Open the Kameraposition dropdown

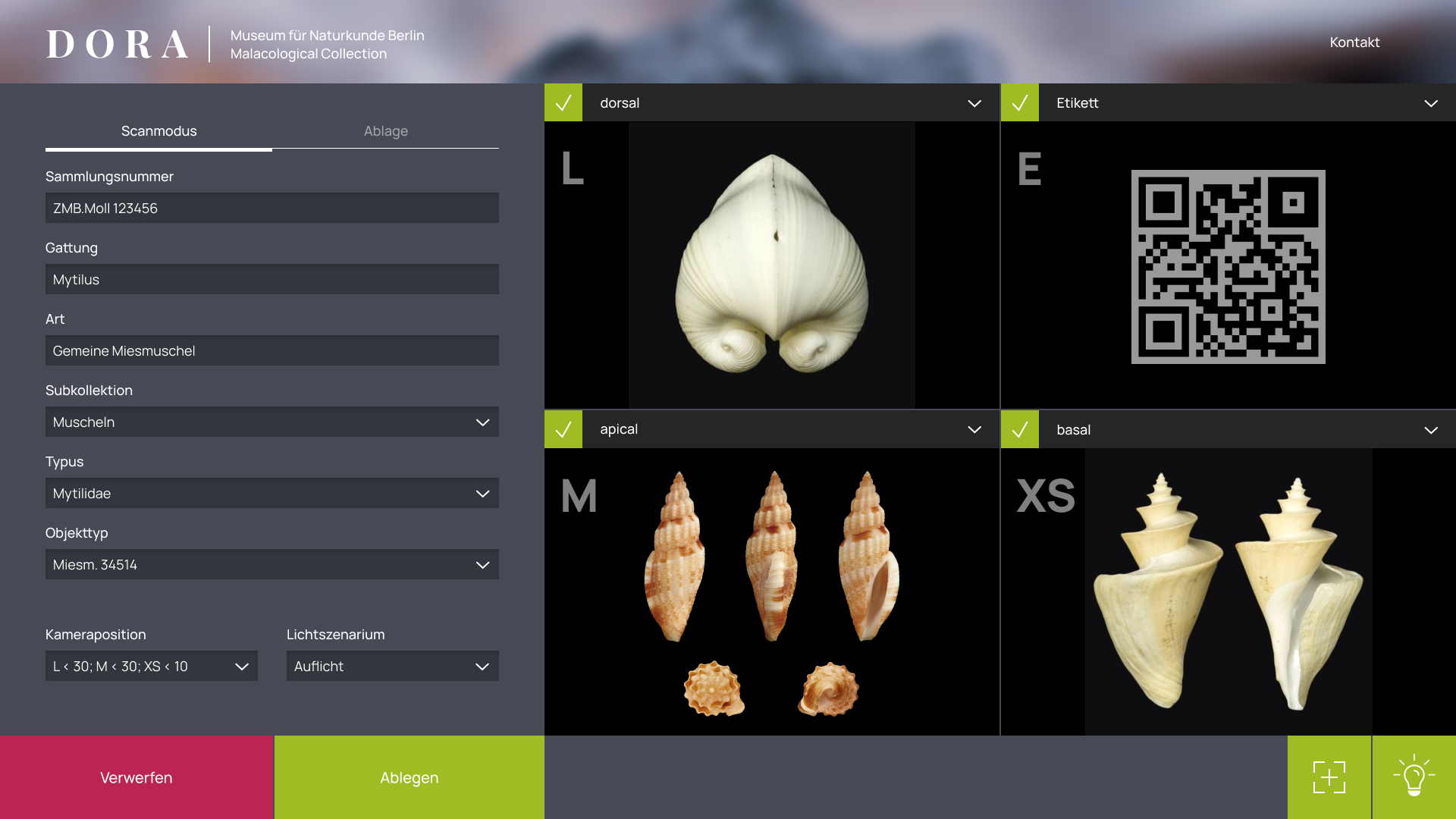pyautogui.click(x=152, y=666)
